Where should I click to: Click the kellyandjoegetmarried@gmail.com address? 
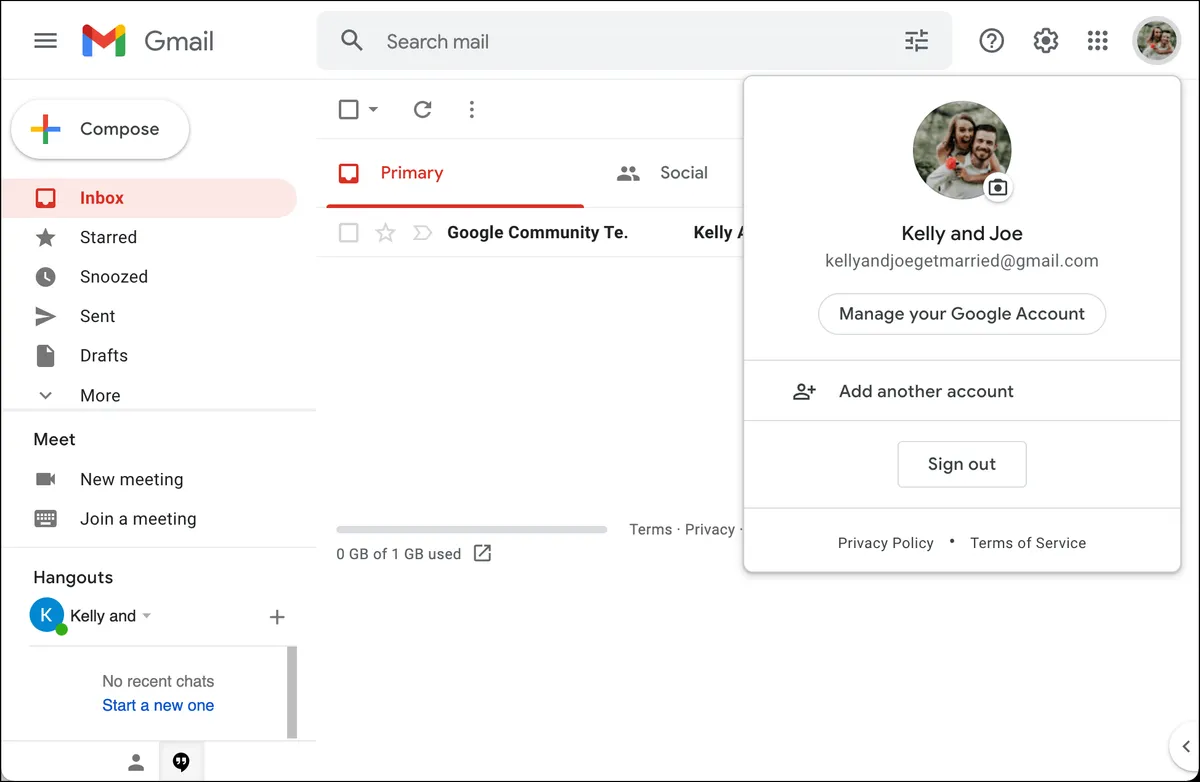coord(962,261)
